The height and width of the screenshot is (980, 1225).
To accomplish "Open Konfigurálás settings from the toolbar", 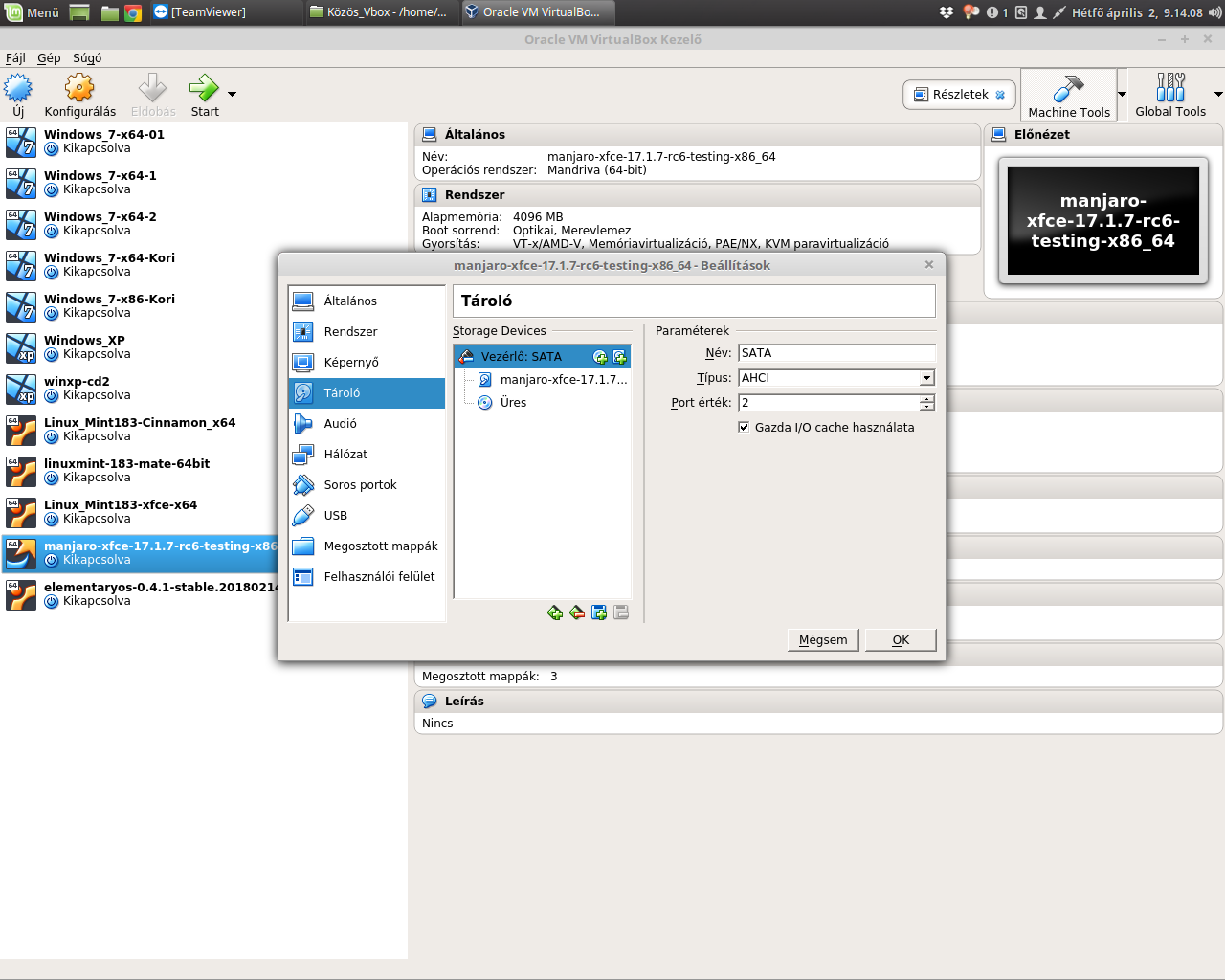I will coord(80,96).
